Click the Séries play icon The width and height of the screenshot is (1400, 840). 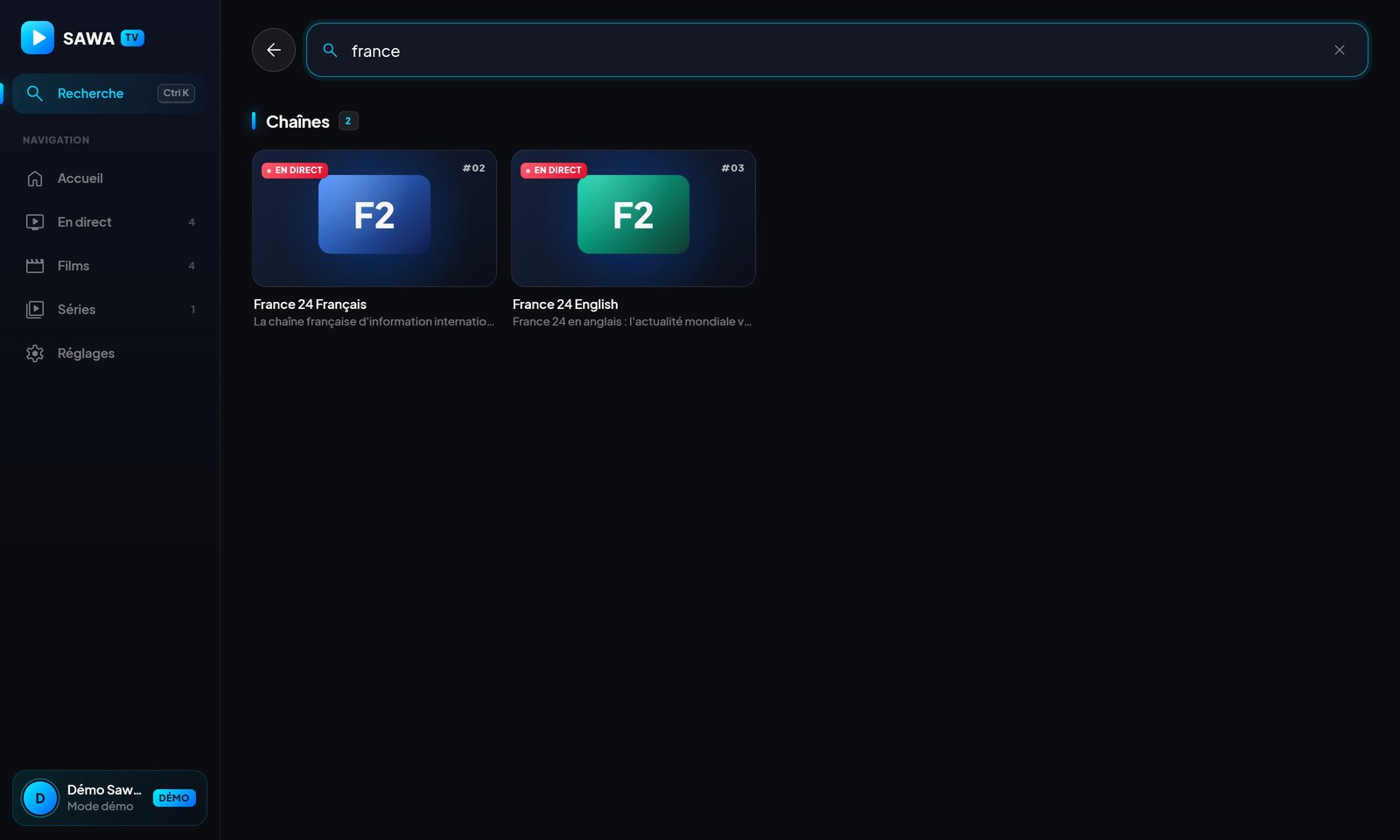tap(35, 310)
